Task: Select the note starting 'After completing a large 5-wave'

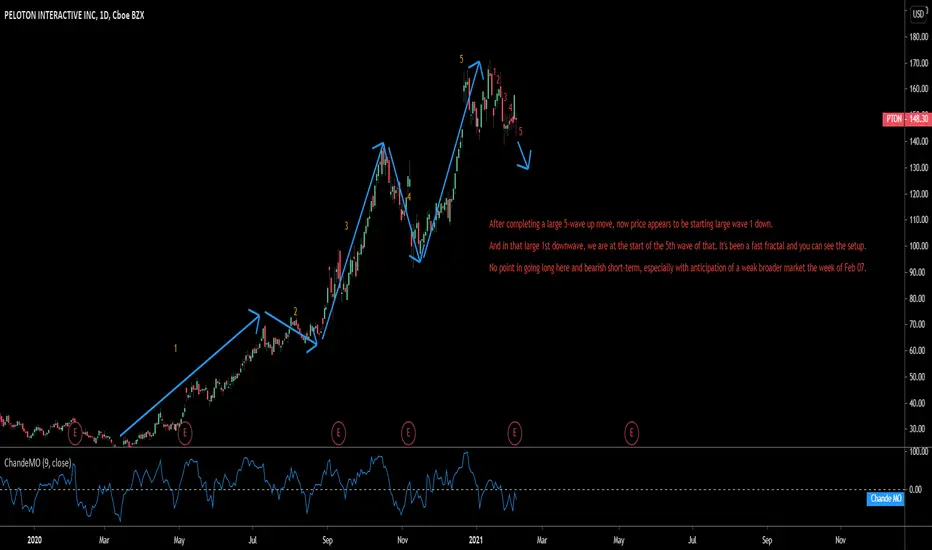Action: click(x=631, y=224)
